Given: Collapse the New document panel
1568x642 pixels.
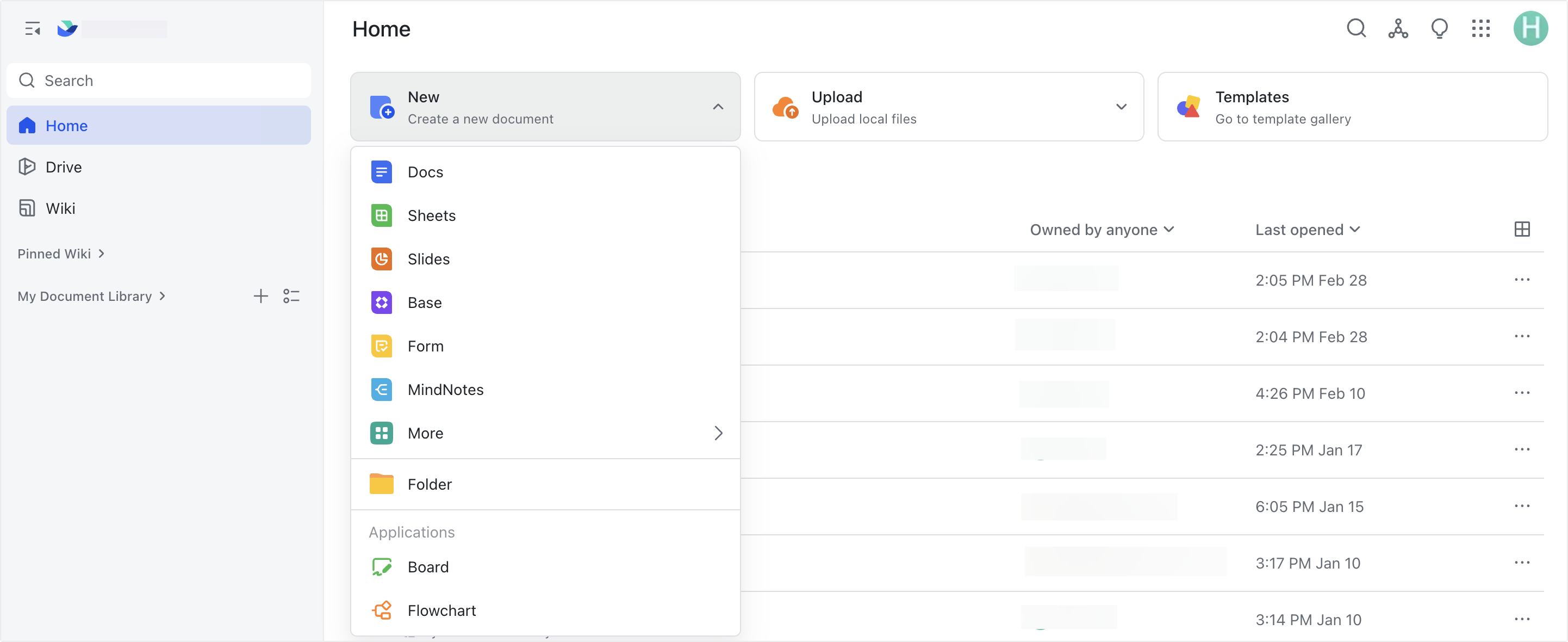Looking at the screenshot, I should [x=718, y=107].
